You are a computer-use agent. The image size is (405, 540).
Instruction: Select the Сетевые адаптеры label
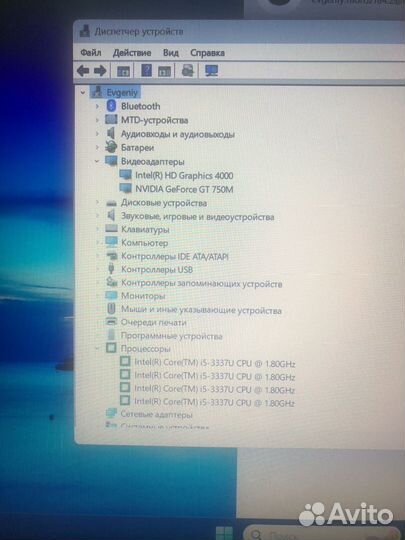coord(156,414)
